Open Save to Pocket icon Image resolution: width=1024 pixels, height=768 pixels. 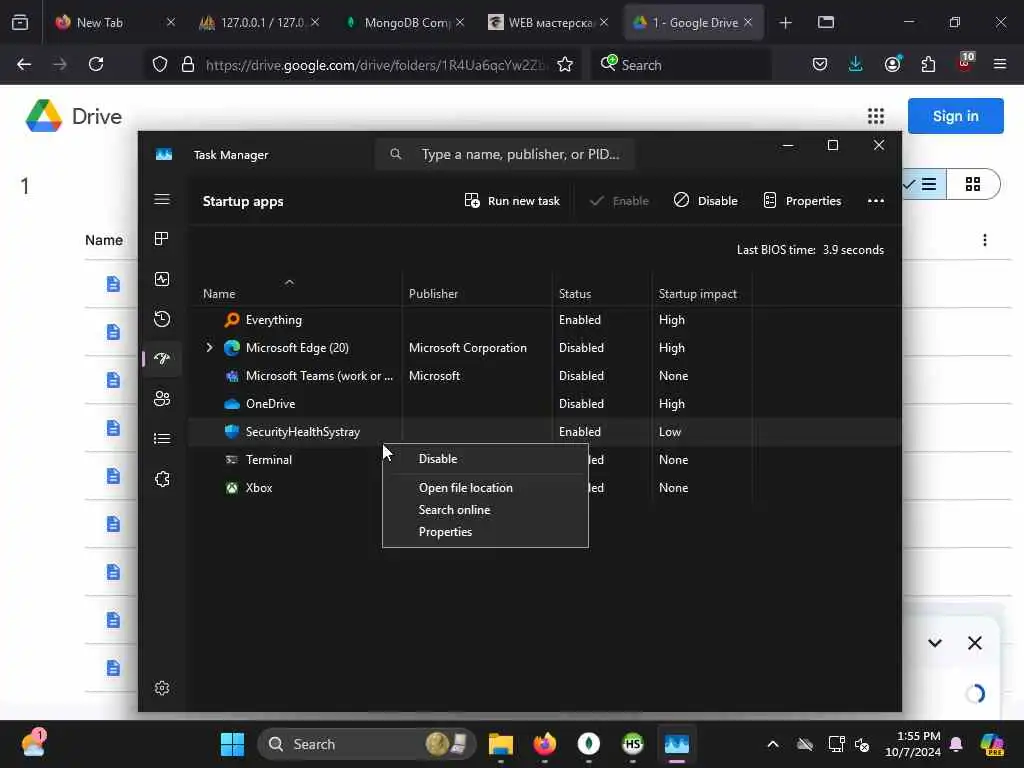click(820, 65)
